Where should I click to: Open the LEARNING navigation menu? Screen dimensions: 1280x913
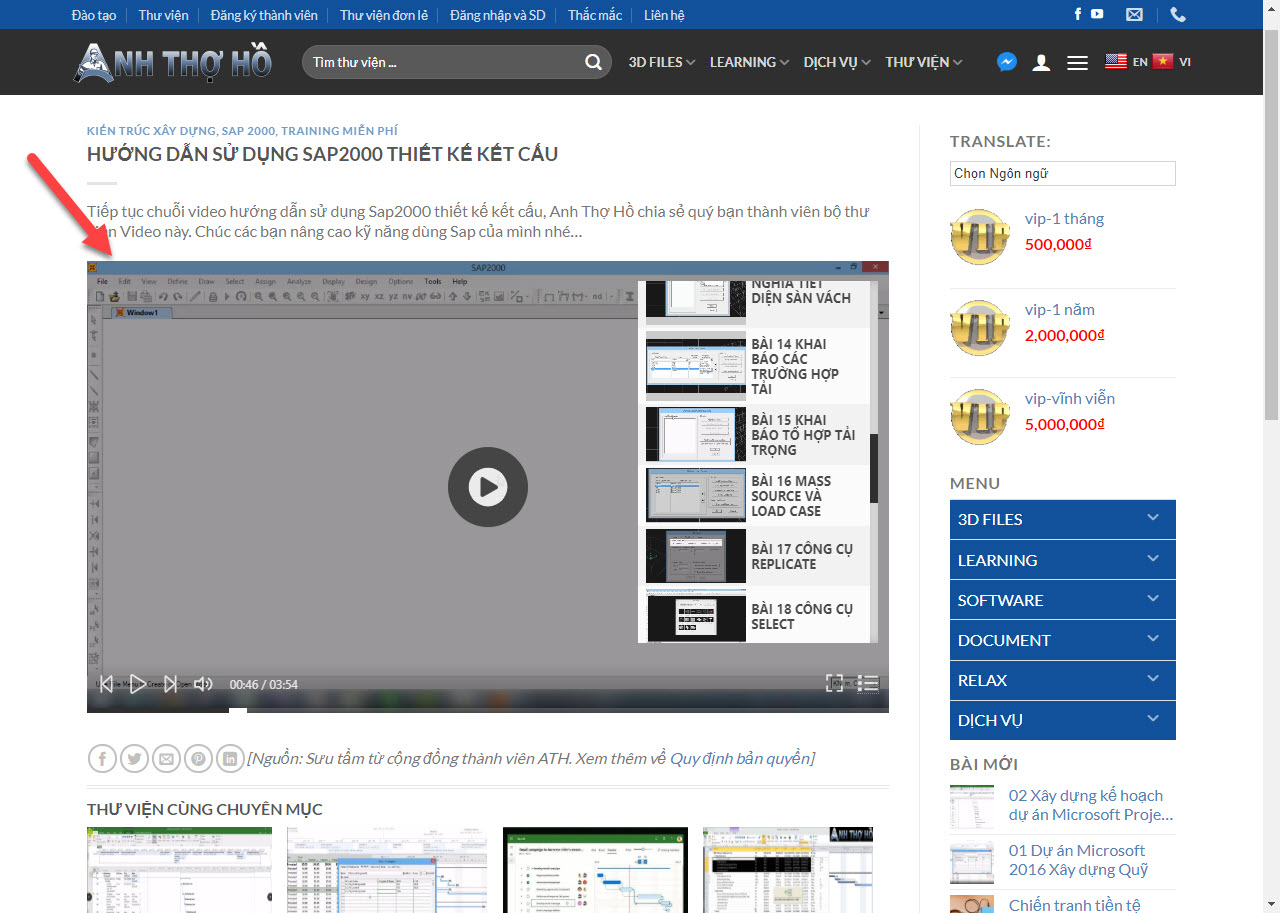coord(750,62)
